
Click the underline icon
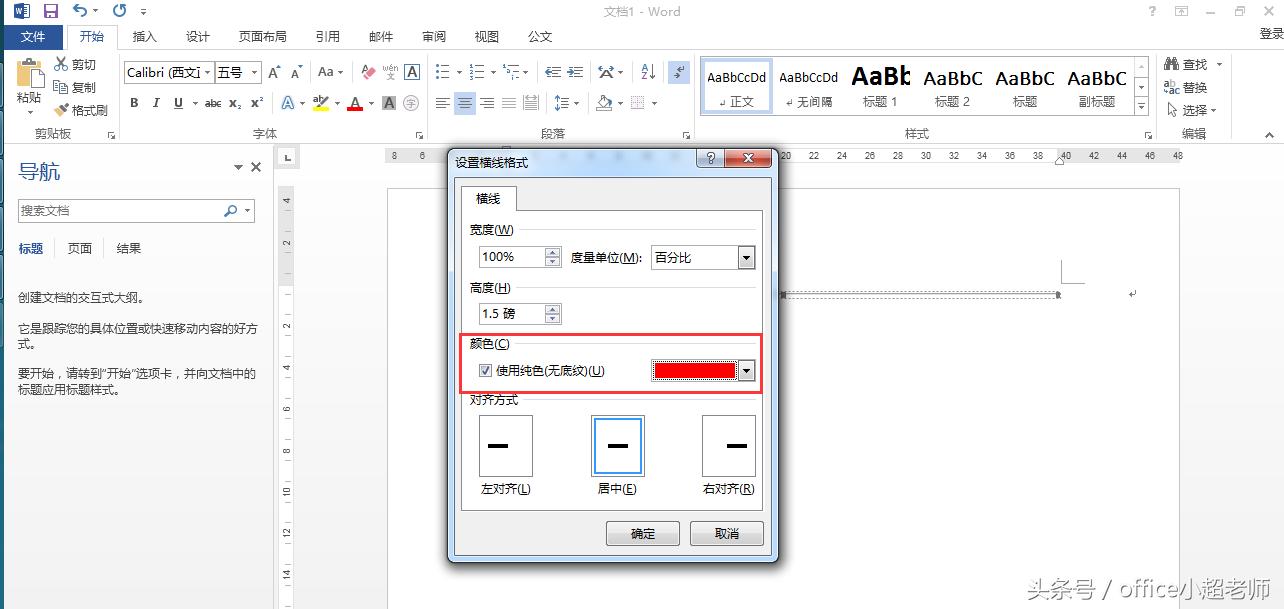176,103
